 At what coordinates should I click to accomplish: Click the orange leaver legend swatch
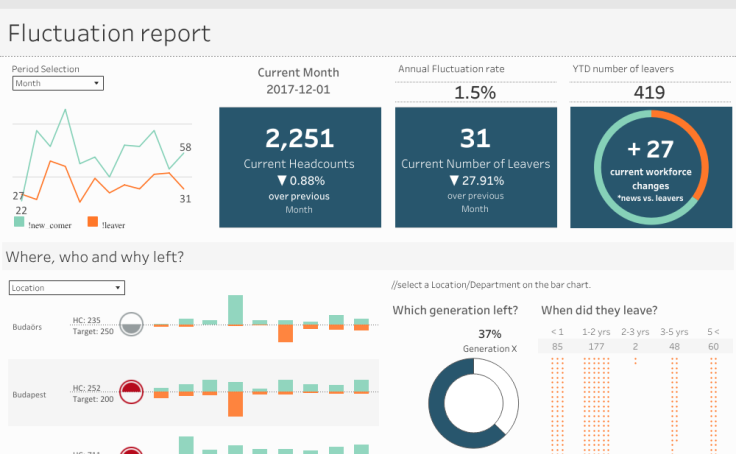click(93, 222)
